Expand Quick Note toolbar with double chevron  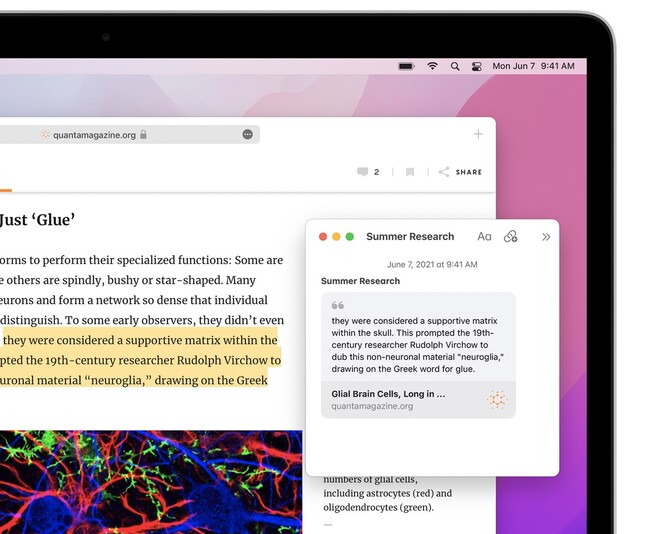[546, 237]
